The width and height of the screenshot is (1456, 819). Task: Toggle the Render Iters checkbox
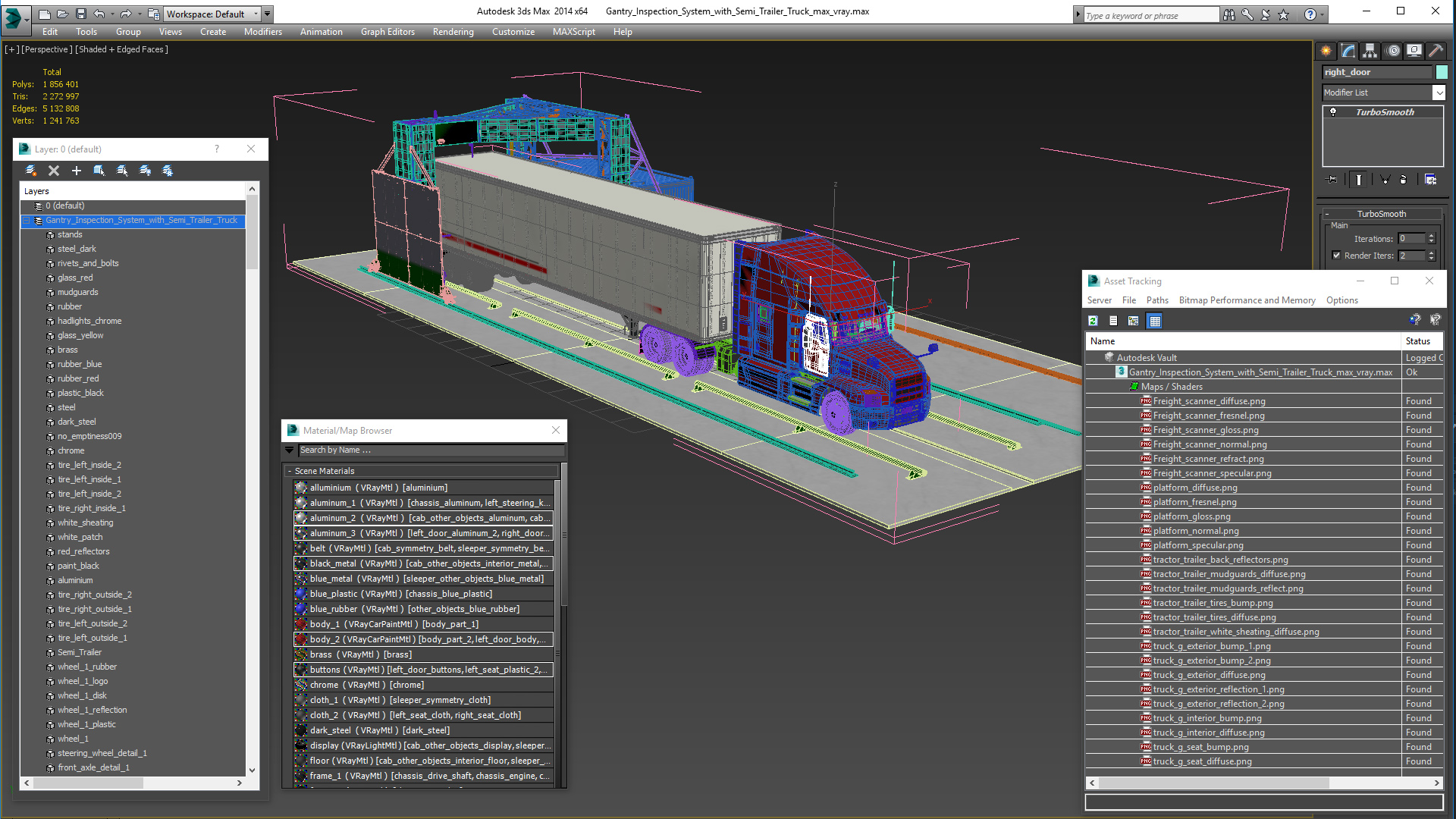click(1336, 256)
